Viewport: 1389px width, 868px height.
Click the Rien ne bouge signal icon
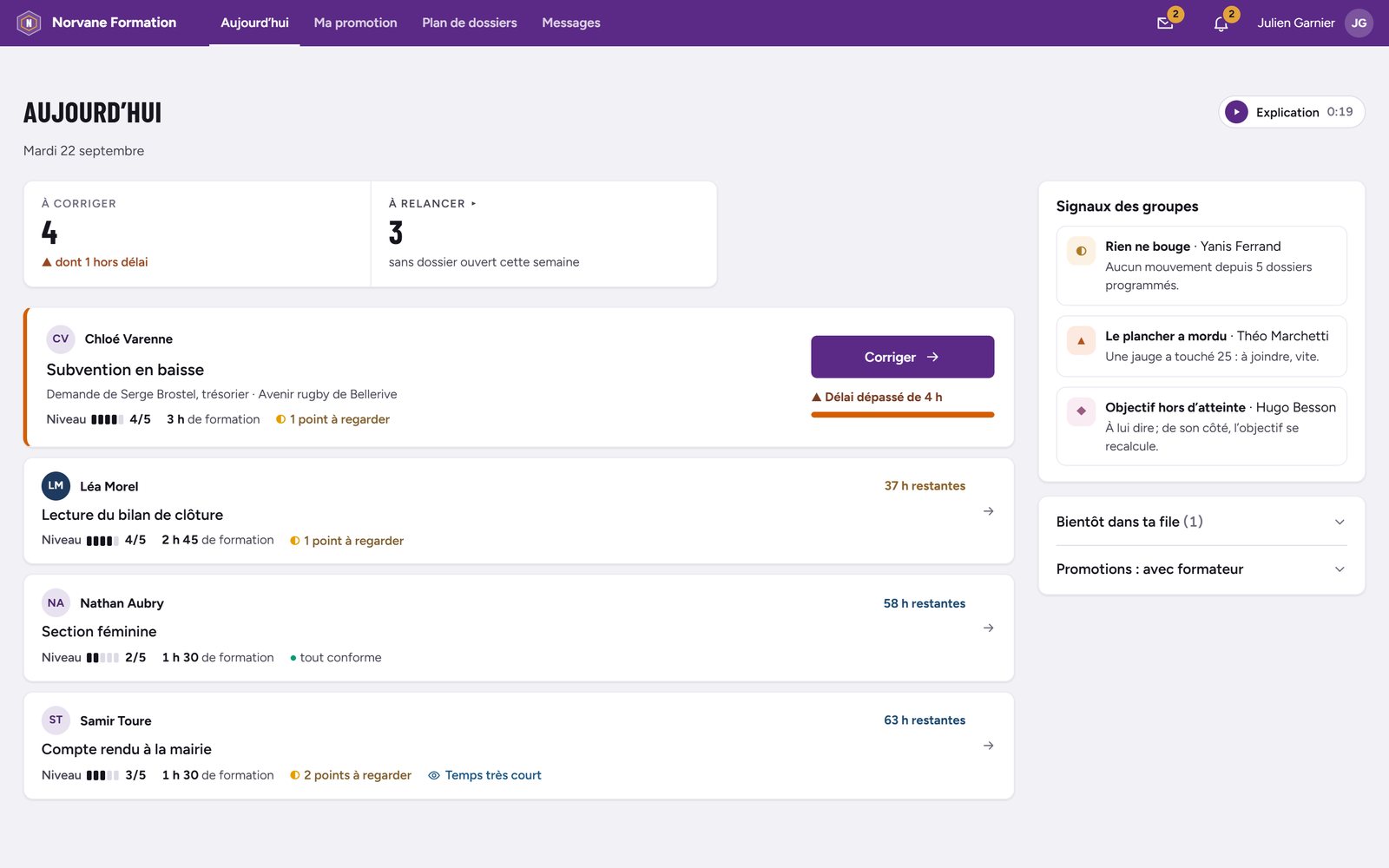1081,251
